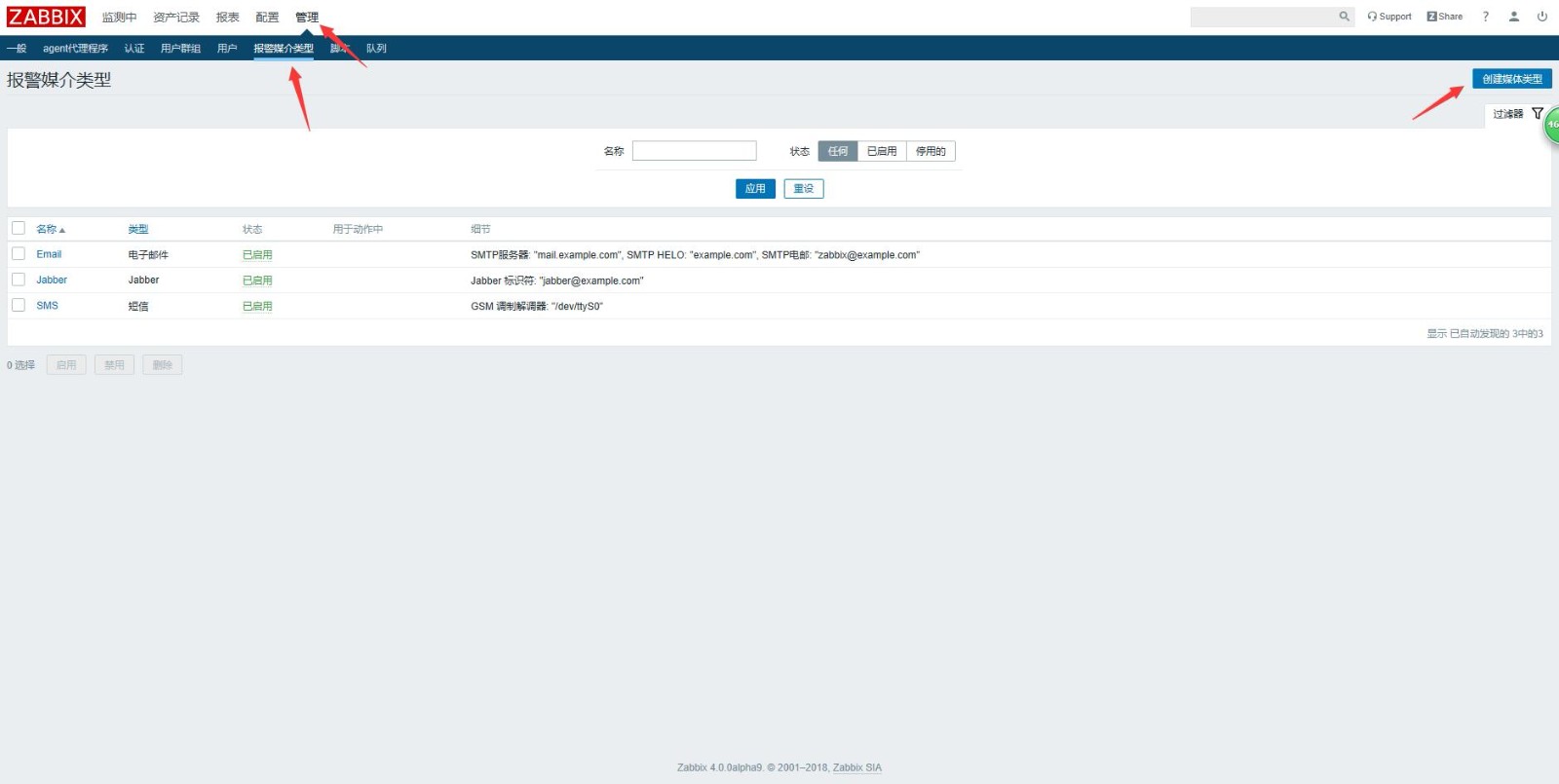Open the 管理 top menu
The width and height of the screenshot is (1559, 784).
pos(307,18)
